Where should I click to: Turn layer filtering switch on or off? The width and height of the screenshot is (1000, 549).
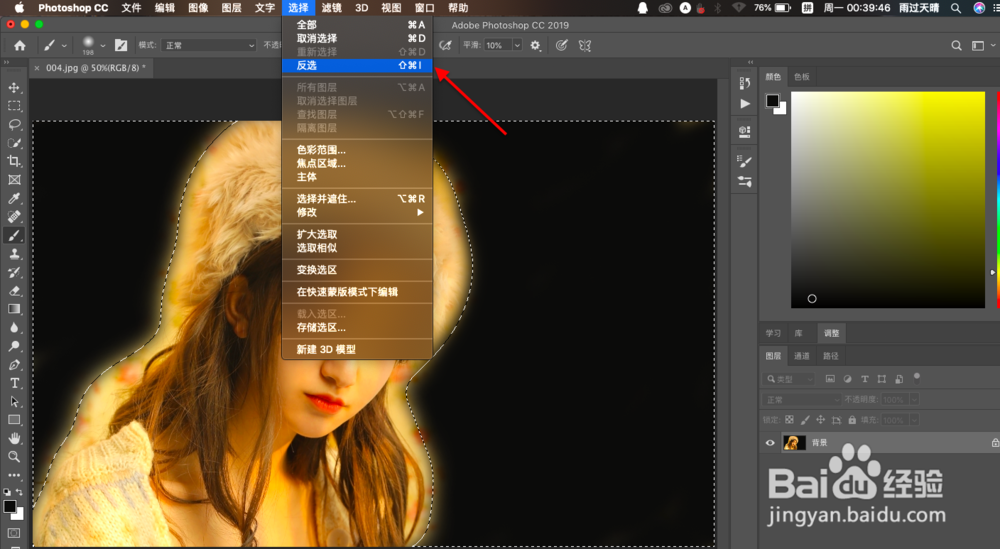coord(916,377)
